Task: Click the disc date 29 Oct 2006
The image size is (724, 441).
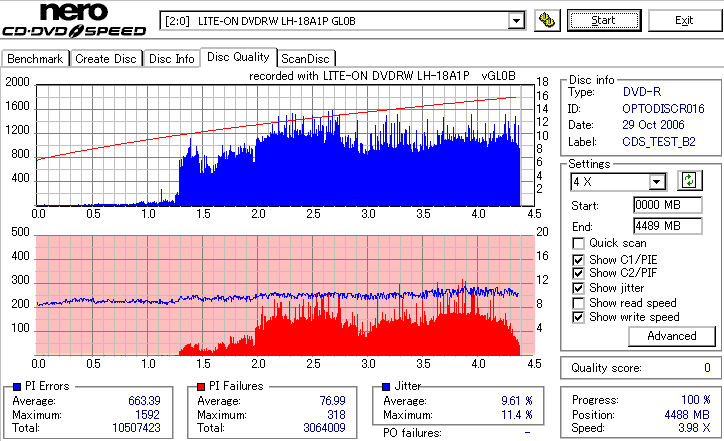Action: click(x=653, y=125)
